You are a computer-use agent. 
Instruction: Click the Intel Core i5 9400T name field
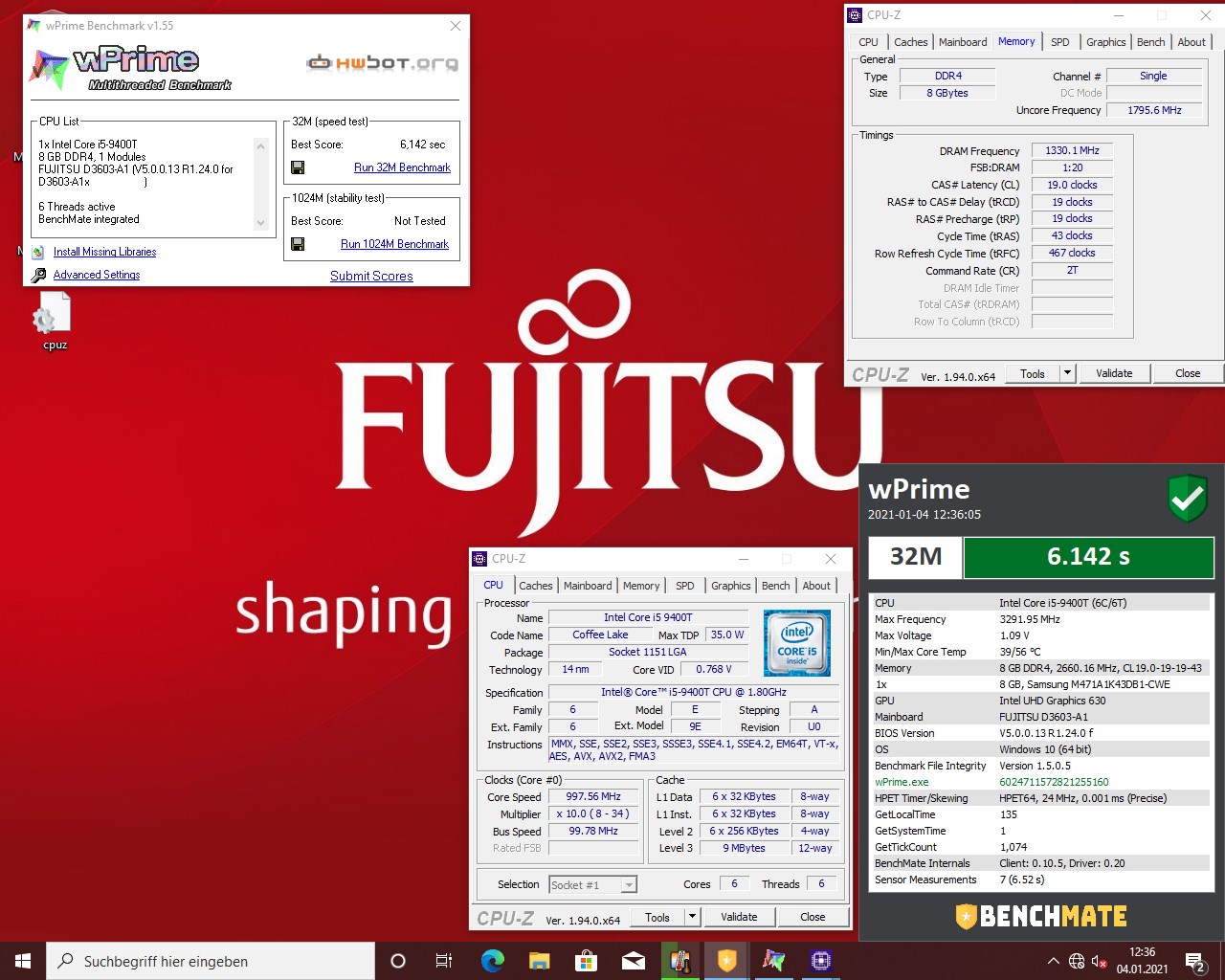click(x=648, y=617)
